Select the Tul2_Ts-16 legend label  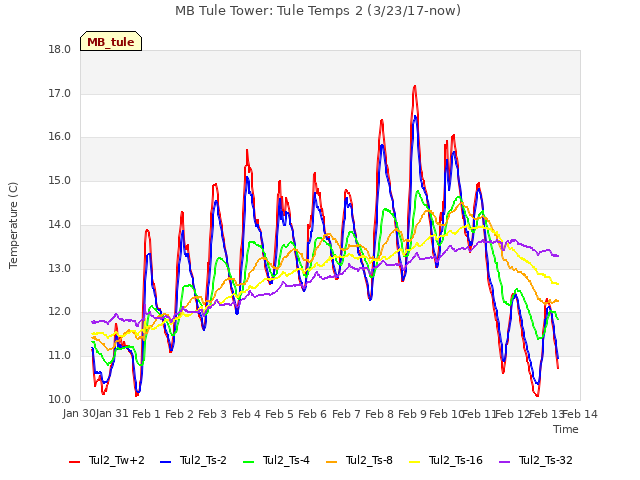pos(456,460)
